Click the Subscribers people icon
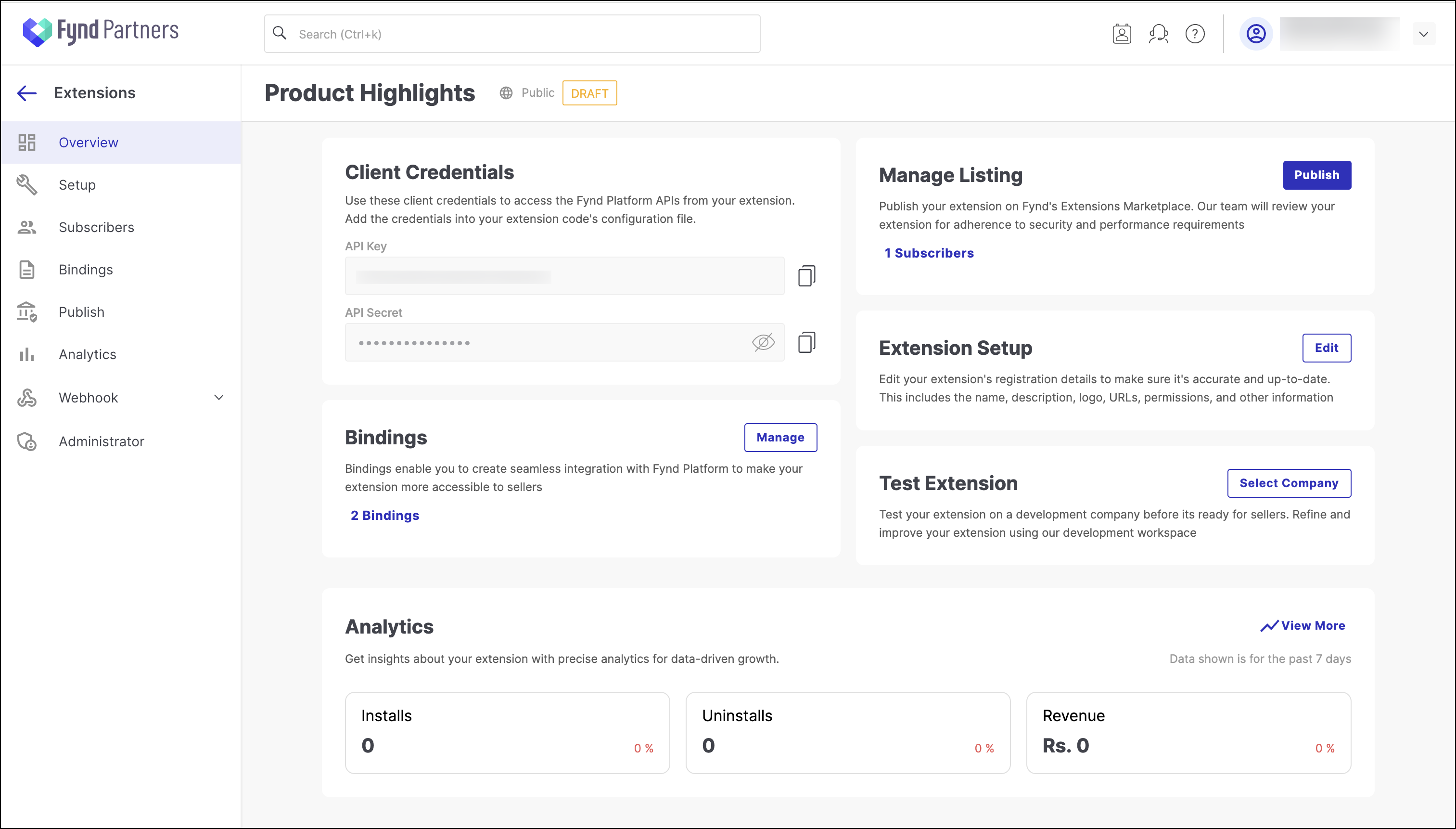 pos(27,227)
